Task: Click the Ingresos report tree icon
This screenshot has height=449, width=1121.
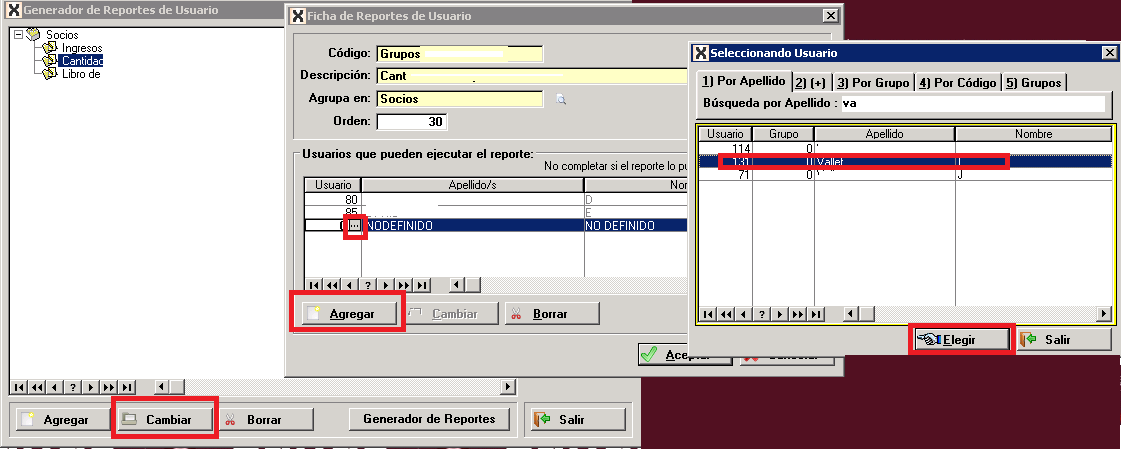Action: click(x=50, y=48)
